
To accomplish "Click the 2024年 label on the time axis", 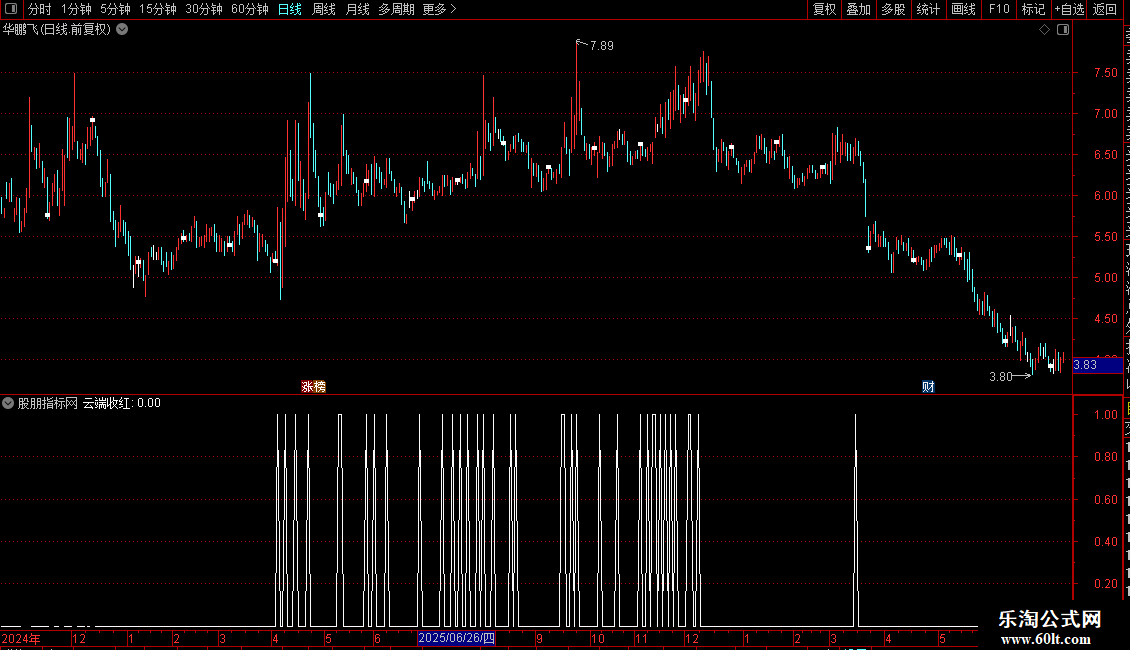I will [x=21, y=638].
